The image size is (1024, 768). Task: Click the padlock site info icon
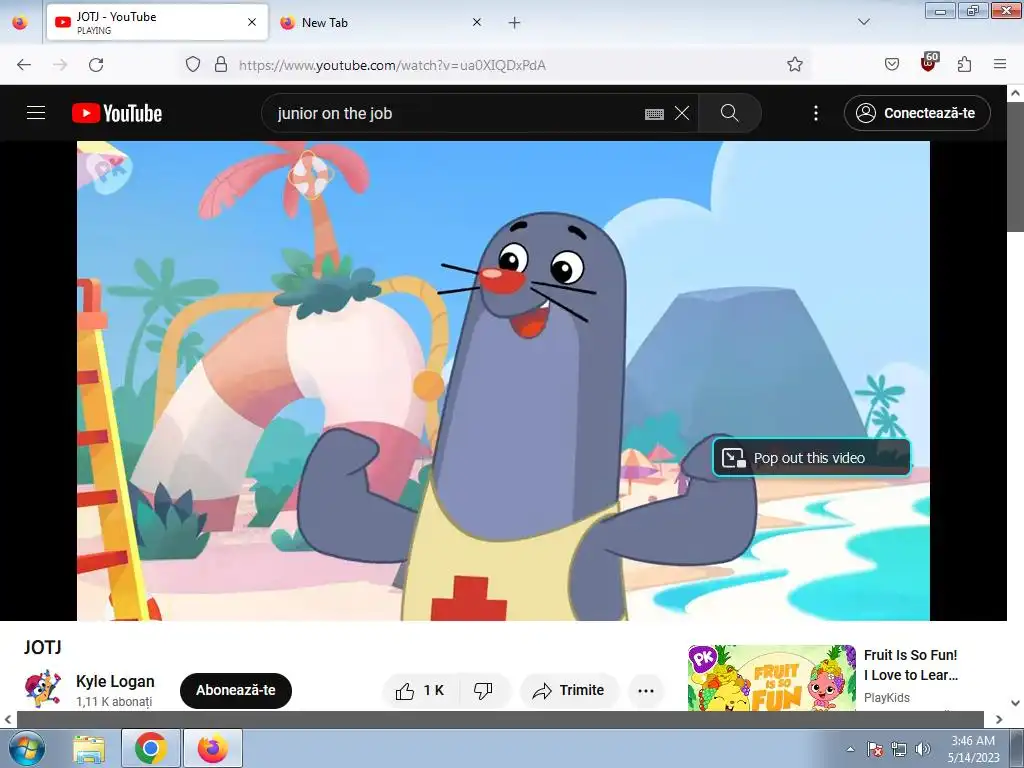click(x=221, y=64)
